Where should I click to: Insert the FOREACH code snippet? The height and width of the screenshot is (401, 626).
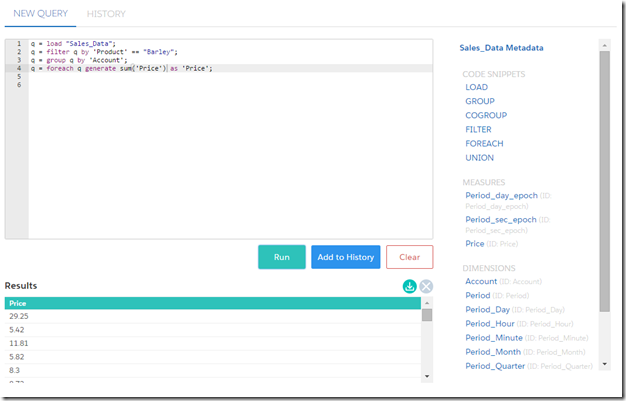click(x=484, y=143)
